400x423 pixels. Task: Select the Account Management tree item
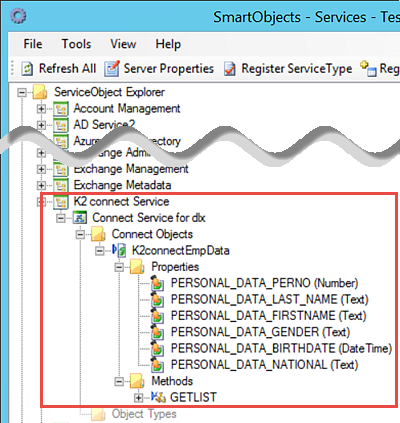(127, 108)
